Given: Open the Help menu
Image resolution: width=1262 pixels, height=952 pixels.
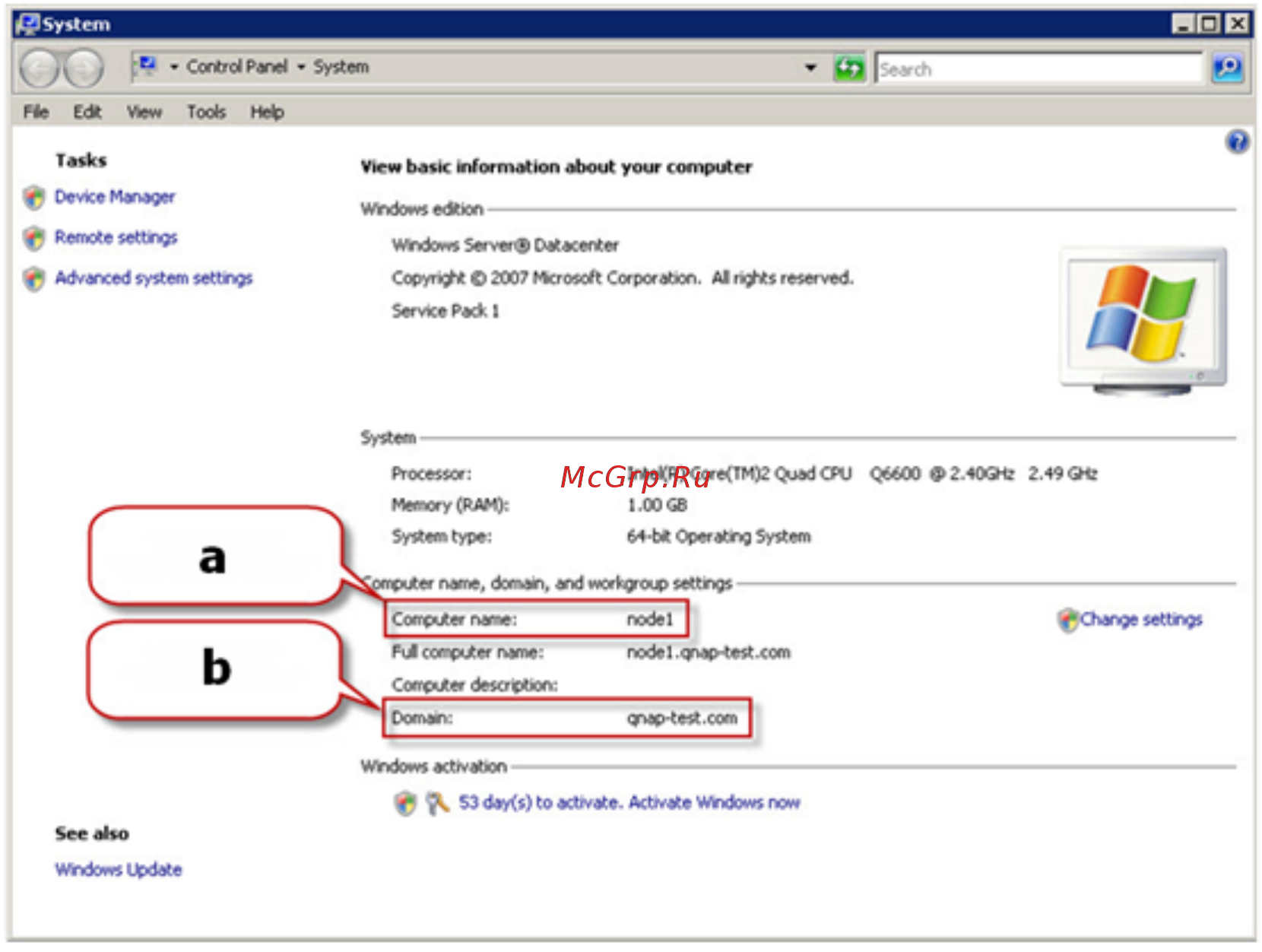Looking at the screenshot, I should pyautogui.click(x=267, y=112).
